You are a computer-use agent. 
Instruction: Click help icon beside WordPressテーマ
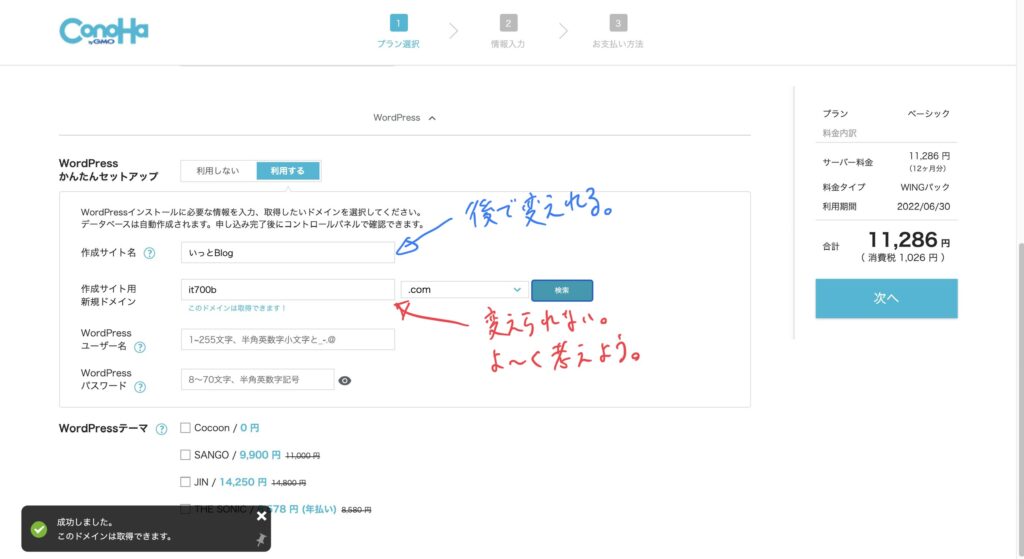click(161, 429)
